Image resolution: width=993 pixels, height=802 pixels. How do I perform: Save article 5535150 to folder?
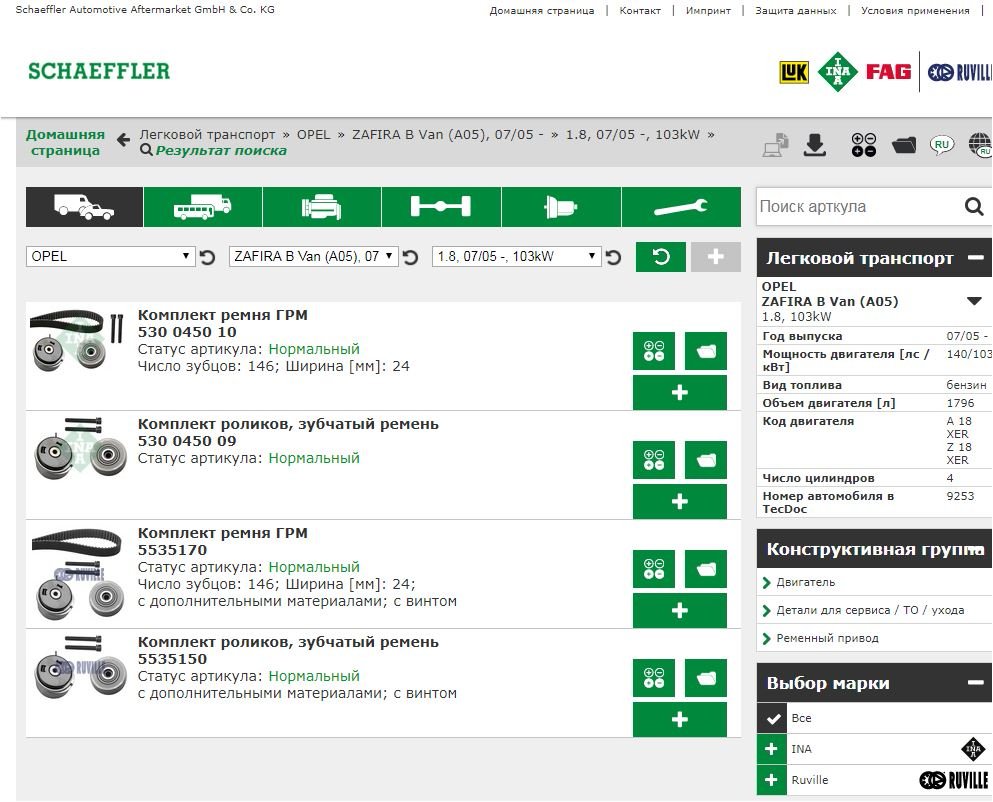(706, 678)
